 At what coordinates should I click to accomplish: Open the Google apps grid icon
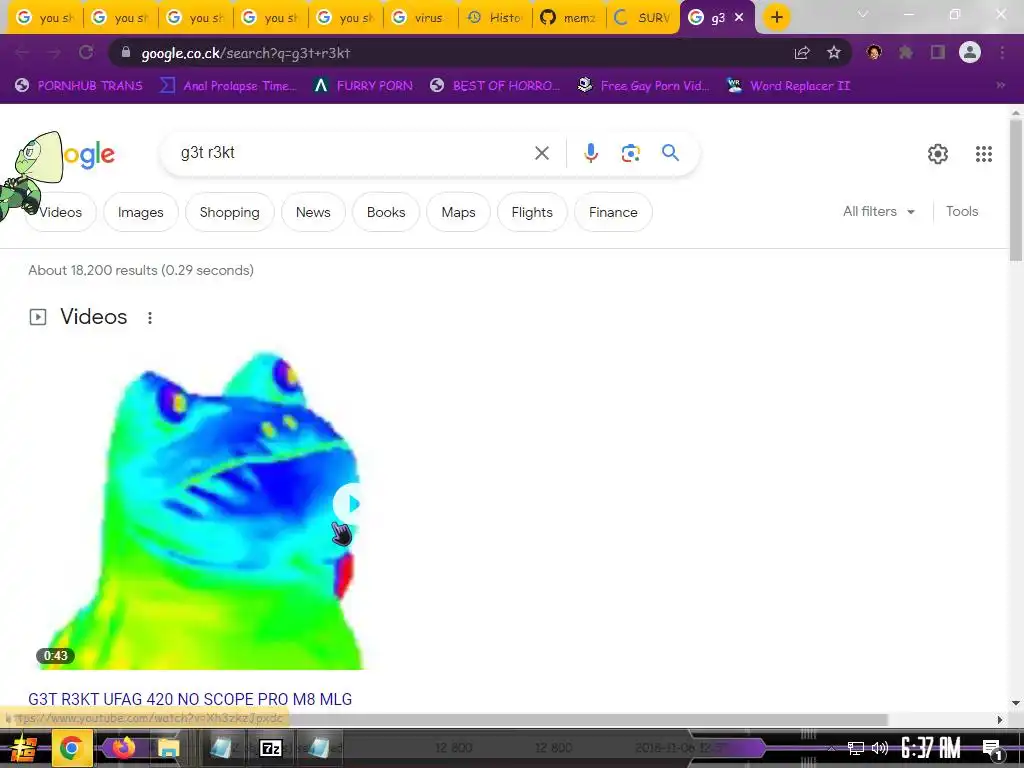coord(984,154)
